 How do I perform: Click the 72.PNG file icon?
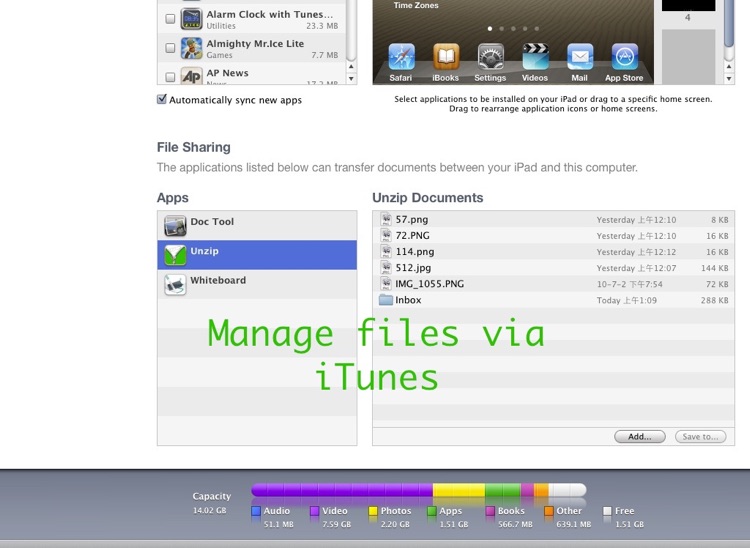[x=386, y=235]
